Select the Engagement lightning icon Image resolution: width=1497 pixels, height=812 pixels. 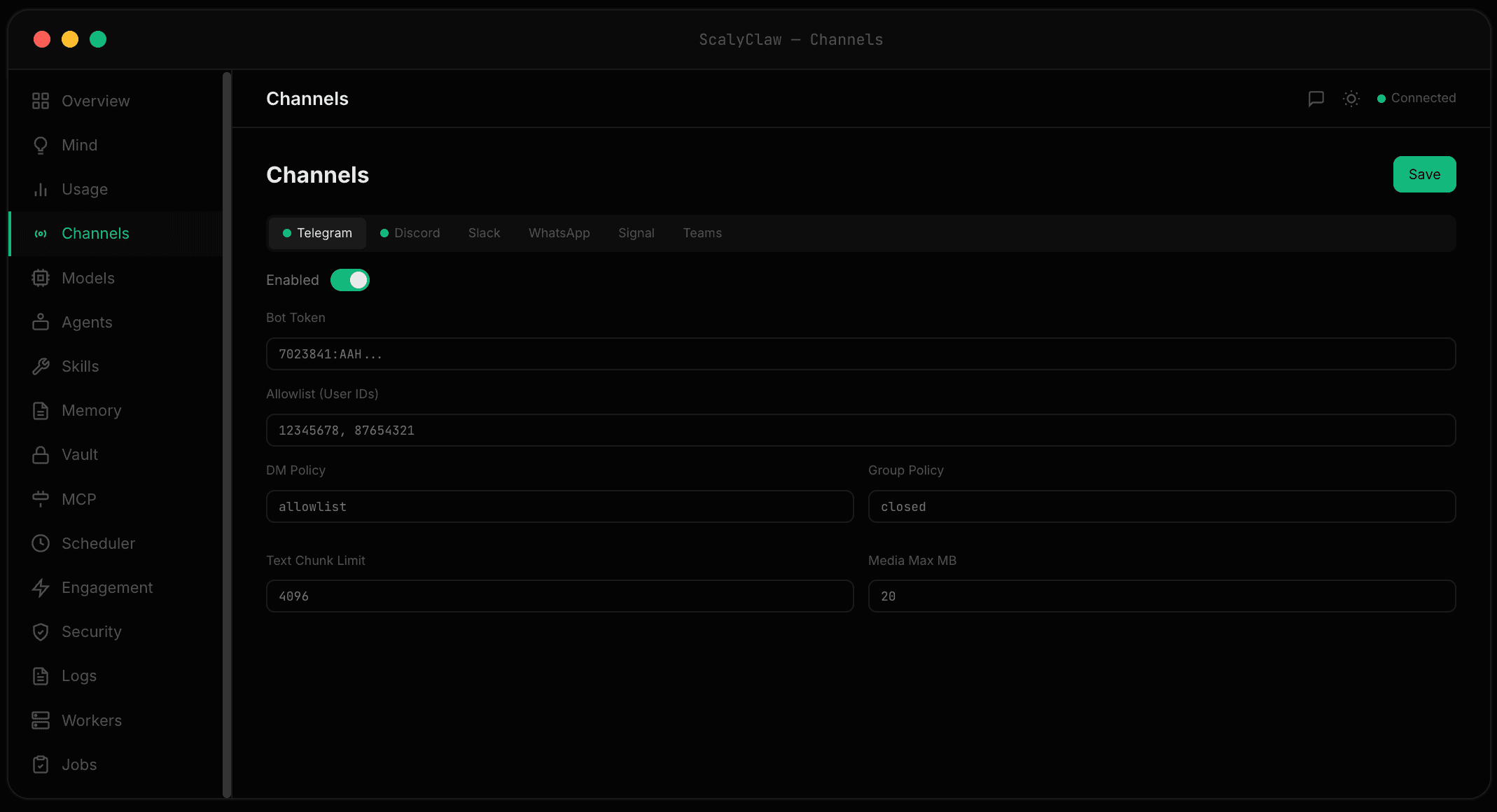click(40, 587)
